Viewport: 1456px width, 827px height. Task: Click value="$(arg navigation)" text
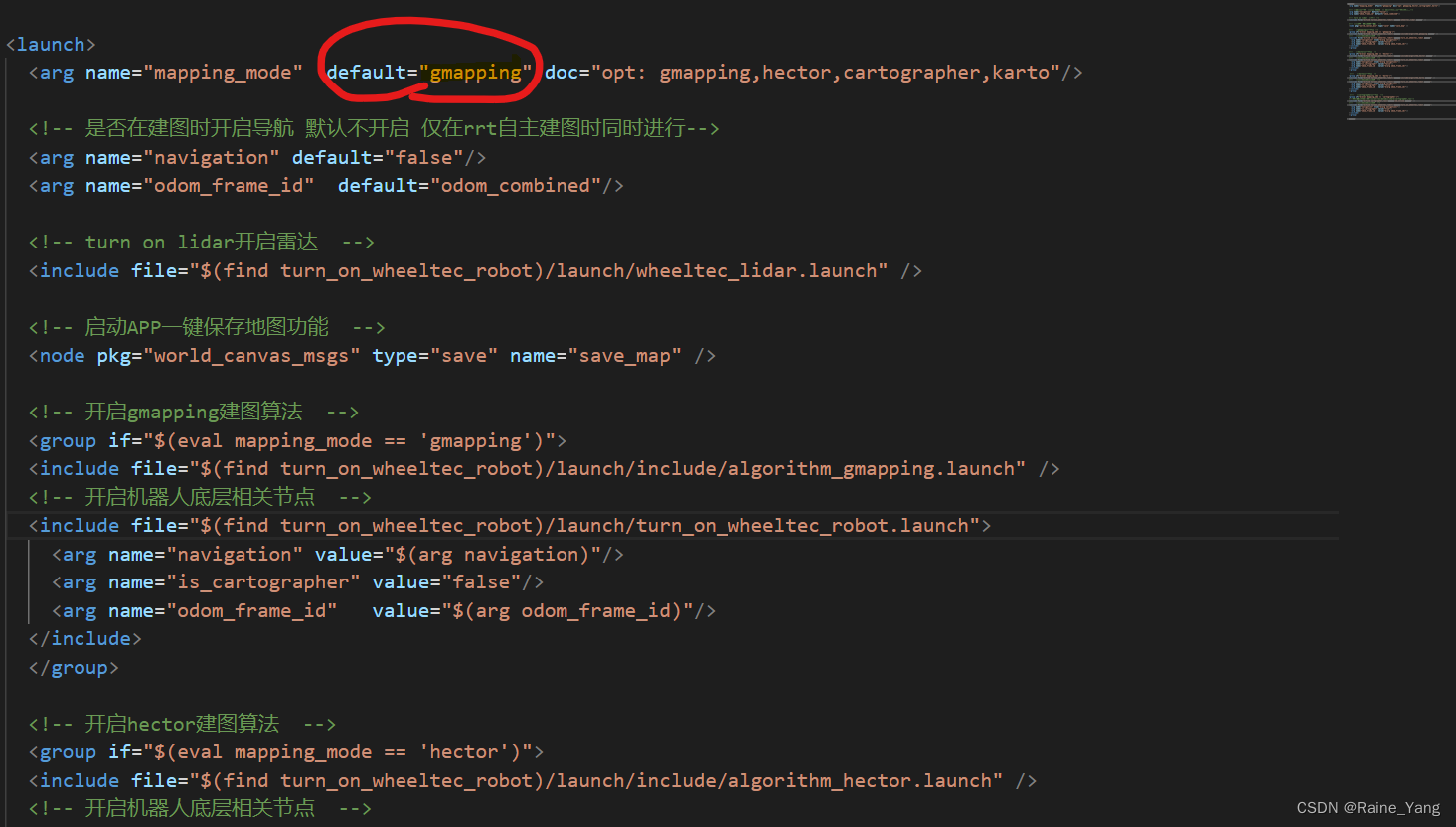point(458,555)
